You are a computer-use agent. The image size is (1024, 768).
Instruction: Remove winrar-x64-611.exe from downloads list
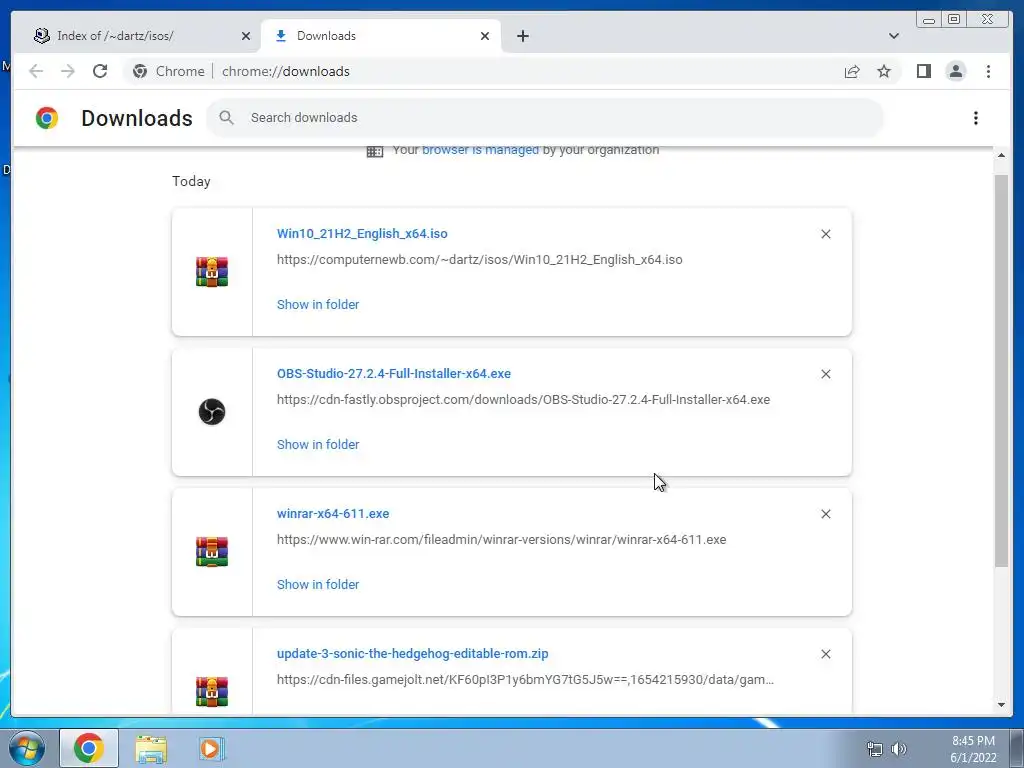[x=825, y=514]
